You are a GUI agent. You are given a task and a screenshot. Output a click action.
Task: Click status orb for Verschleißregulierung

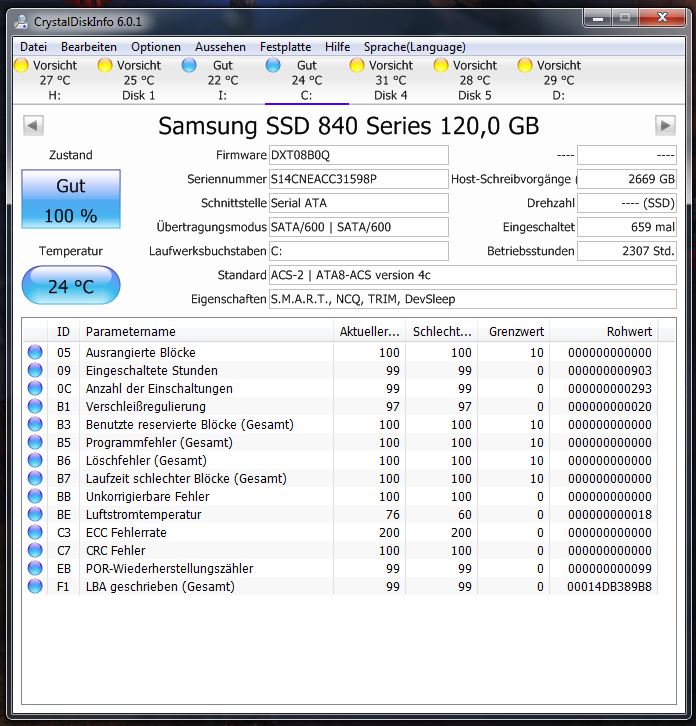coord(35,407)
